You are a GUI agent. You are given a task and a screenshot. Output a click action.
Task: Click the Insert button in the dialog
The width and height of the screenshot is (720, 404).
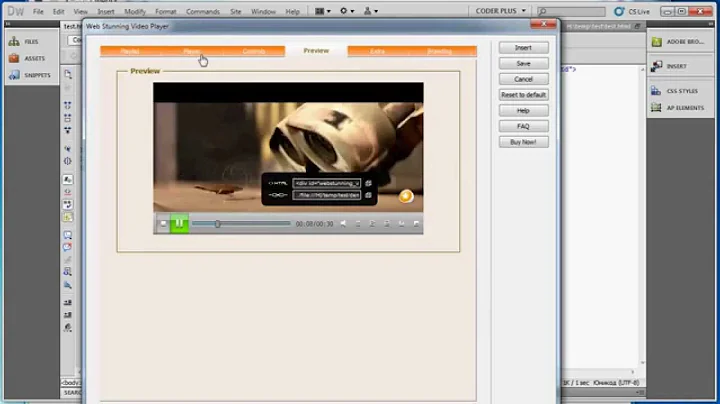[x=523, y=48]
